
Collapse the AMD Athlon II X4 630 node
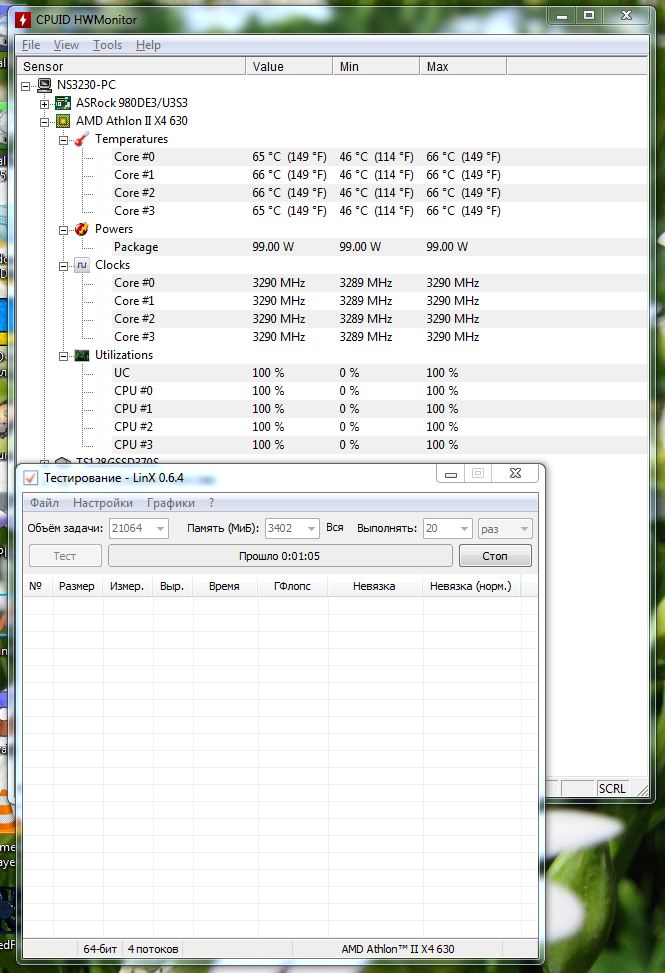[x=44, y=121]
